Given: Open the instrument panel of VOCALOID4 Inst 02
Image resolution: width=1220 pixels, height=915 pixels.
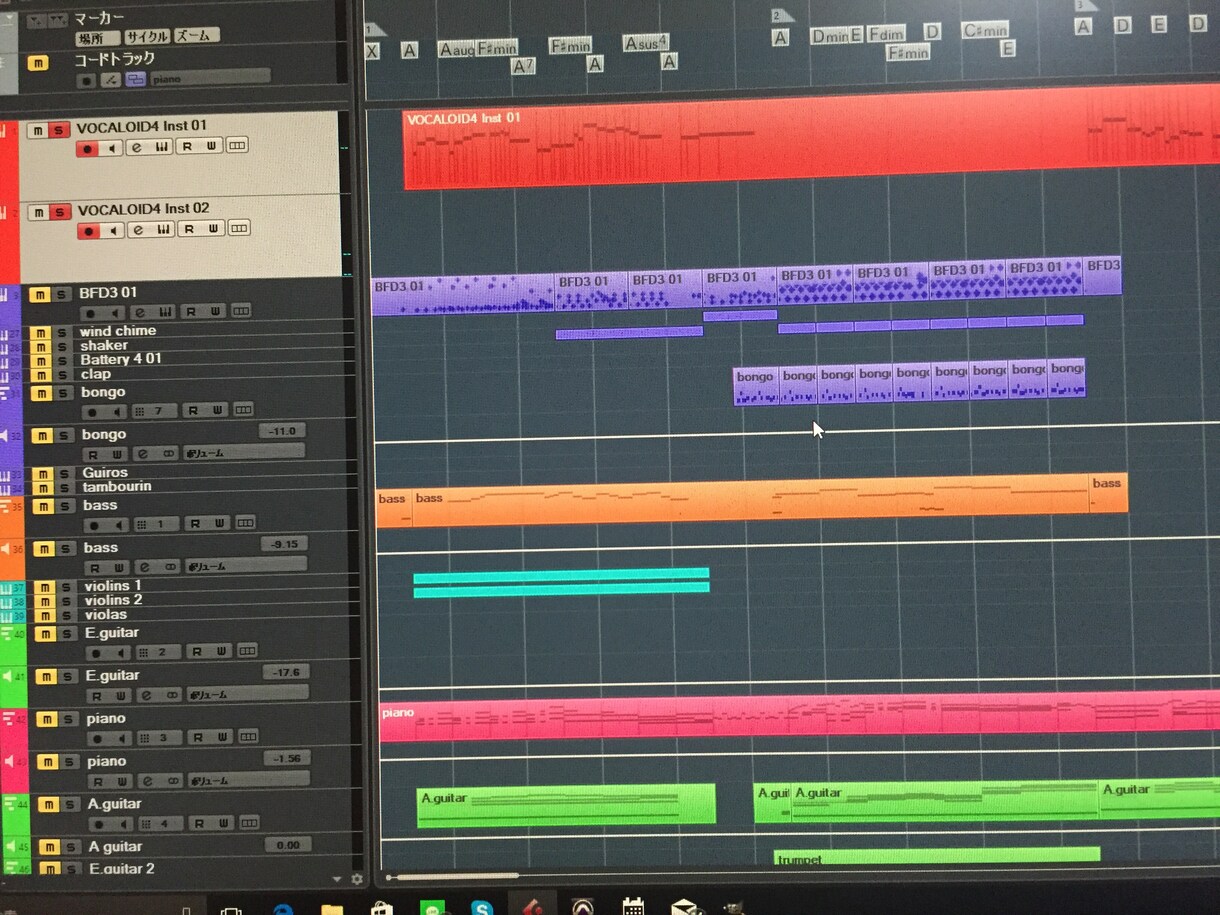Looking at the screenshot, I should coord(161,230).
